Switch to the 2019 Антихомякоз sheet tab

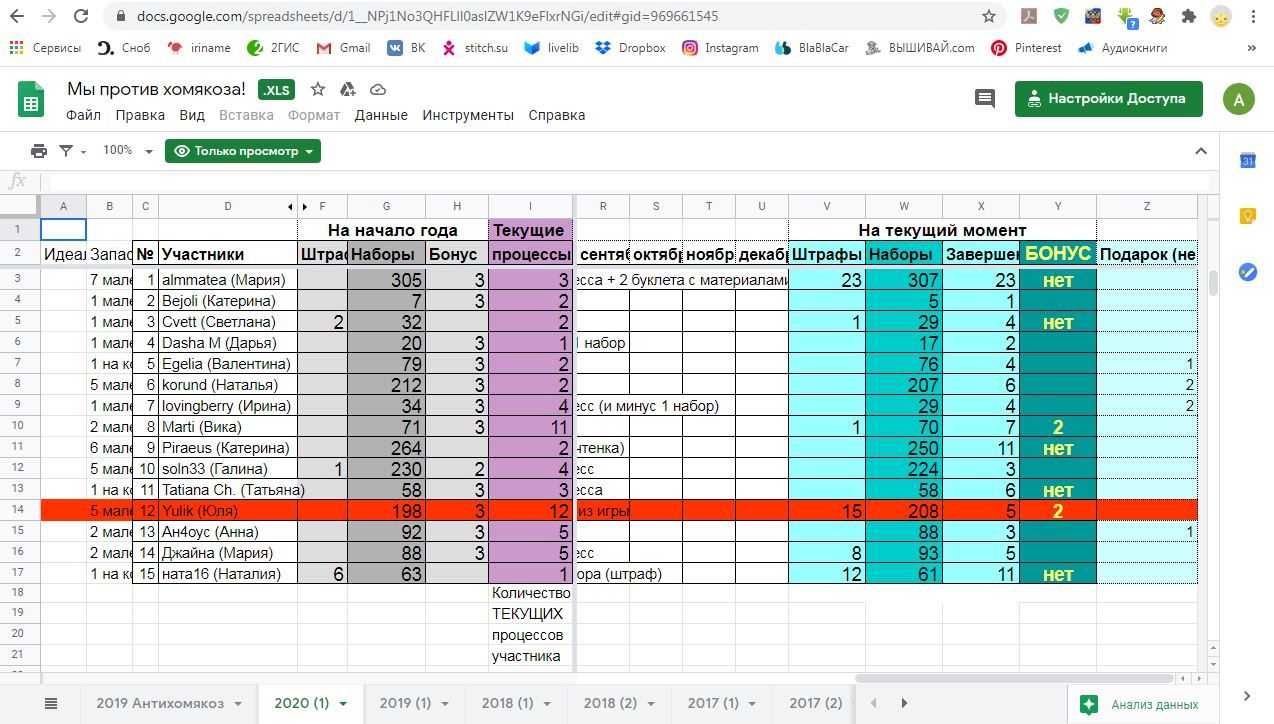(160, 703)
